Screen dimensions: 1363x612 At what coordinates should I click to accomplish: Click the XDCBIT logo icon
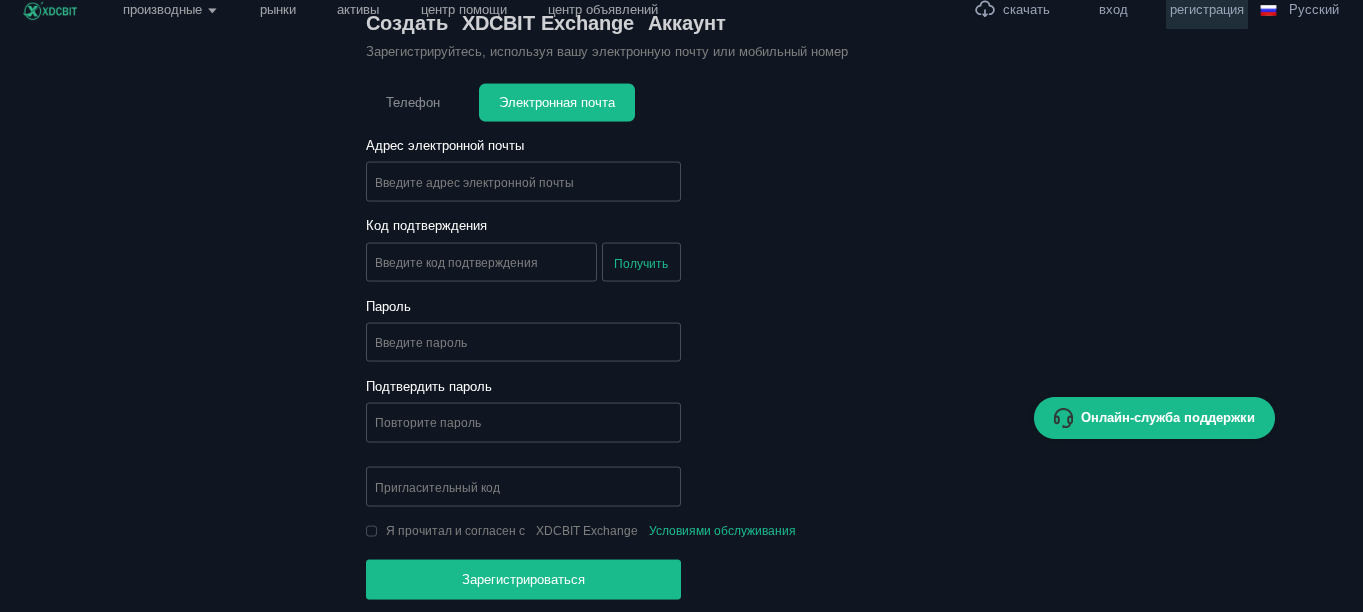(33, 10)
